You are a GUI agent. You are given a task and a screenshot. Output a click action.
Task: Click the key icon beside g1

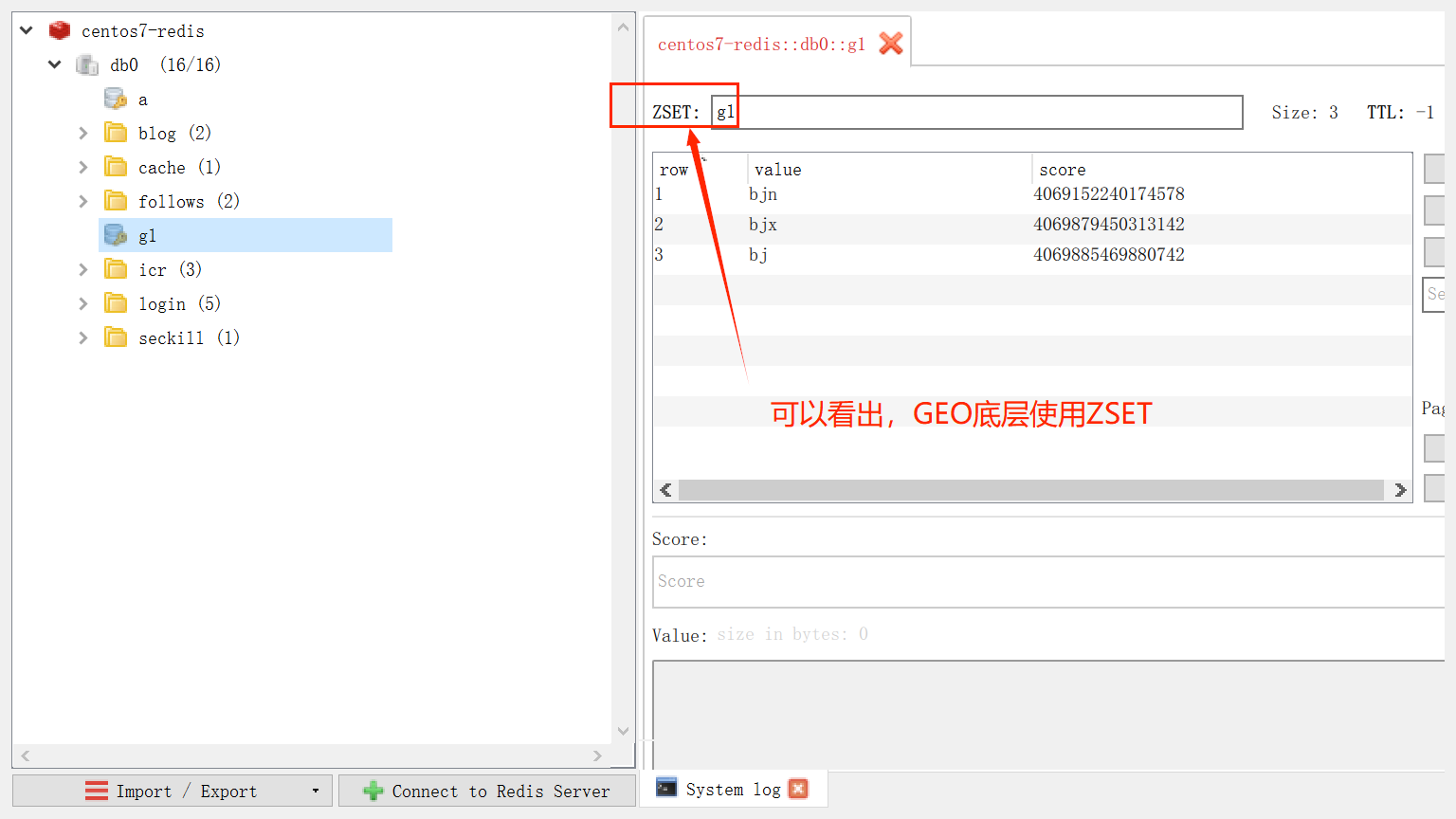(116, 235)
